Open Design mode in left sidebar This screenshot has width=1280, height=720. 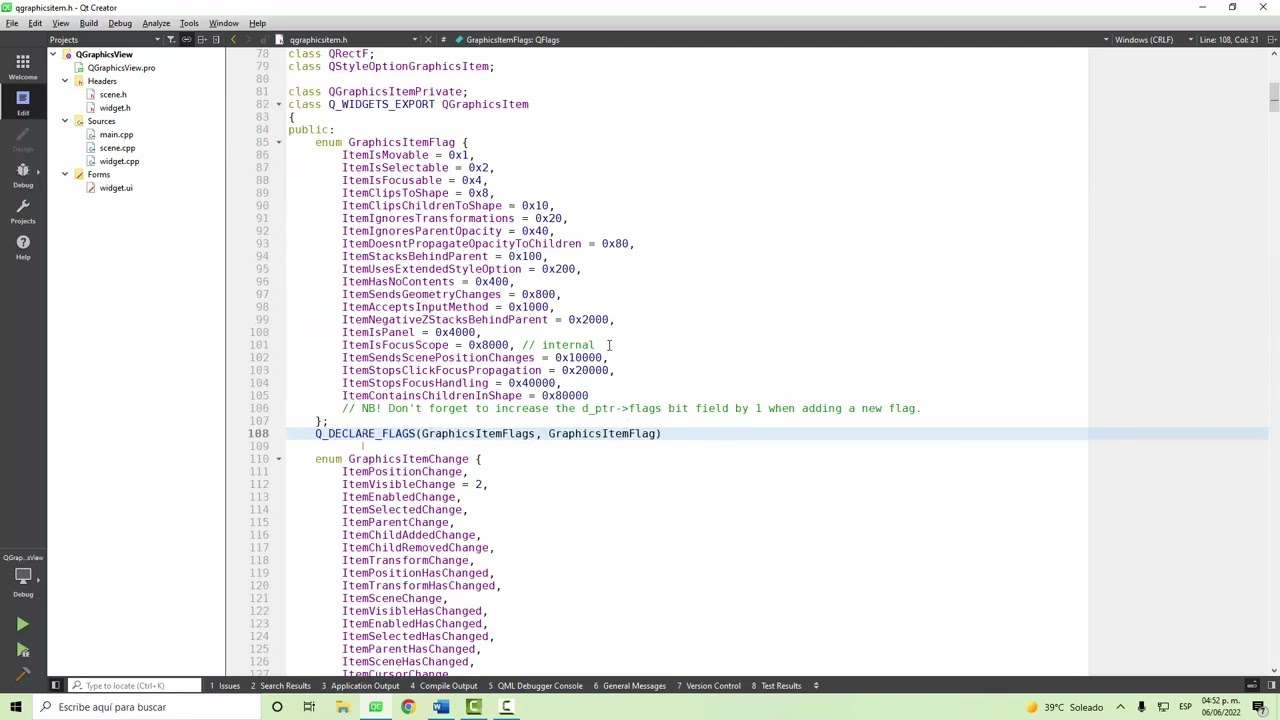coord(22,138)
